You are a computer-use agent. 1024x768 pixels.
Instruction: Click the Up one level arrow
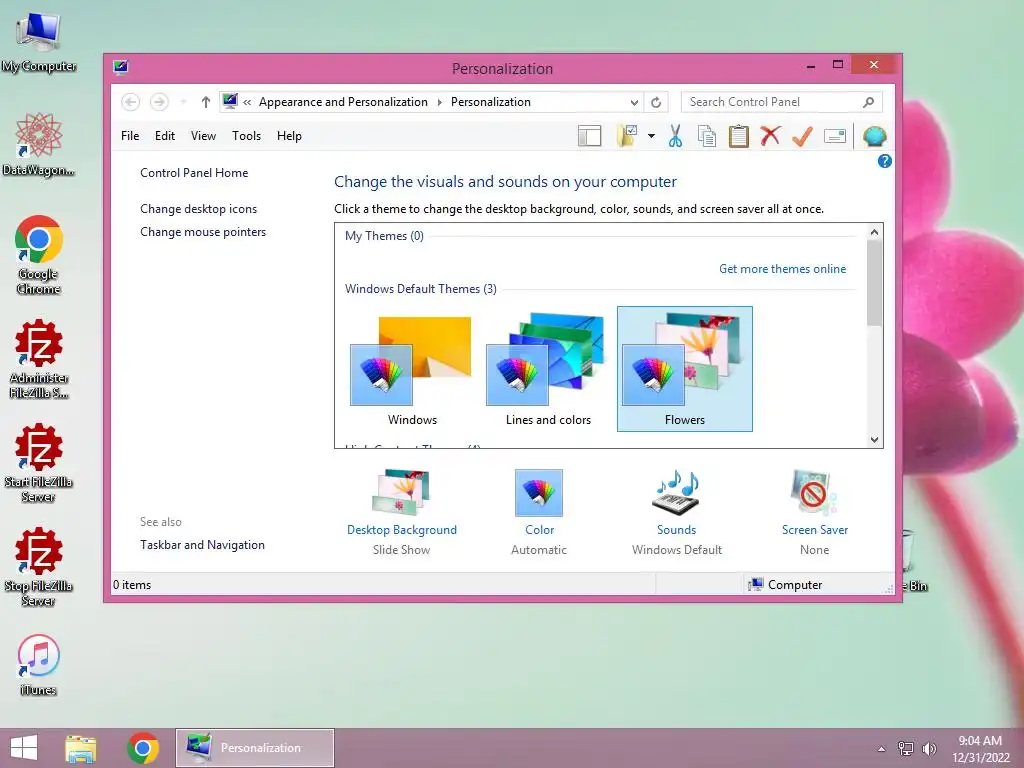[x=206, y=102]
